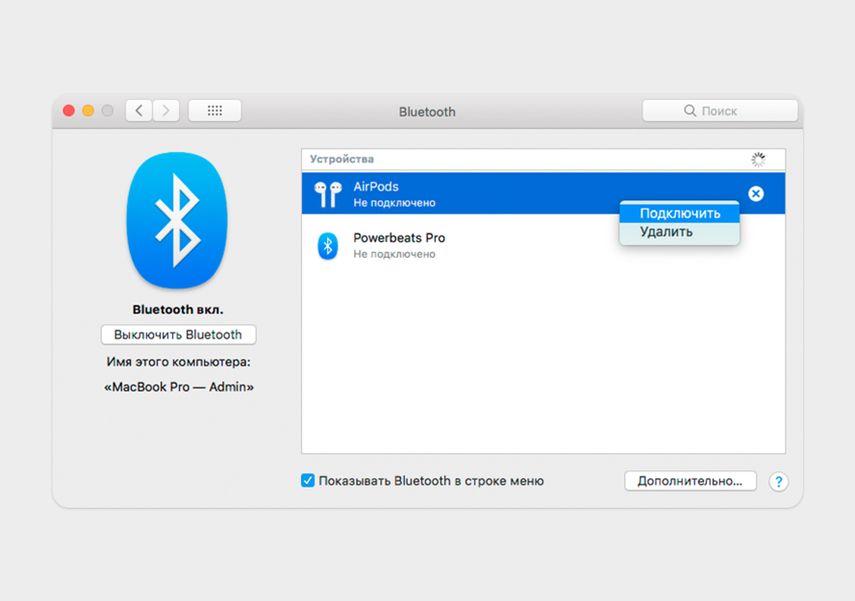Select the Powerbeats Pro row
The image size is (855, 601).
543,245
